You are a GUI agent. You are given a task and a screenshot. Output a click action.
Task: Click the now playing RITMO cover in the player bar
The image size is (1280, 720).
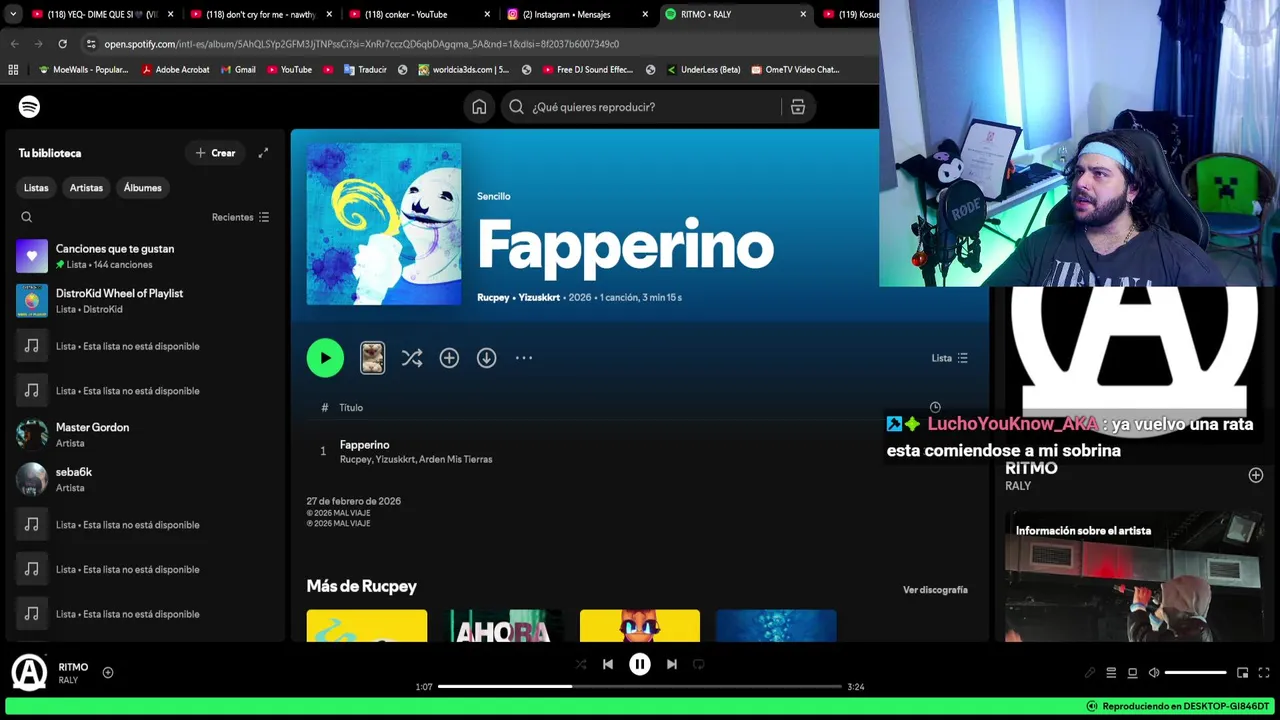29,673
